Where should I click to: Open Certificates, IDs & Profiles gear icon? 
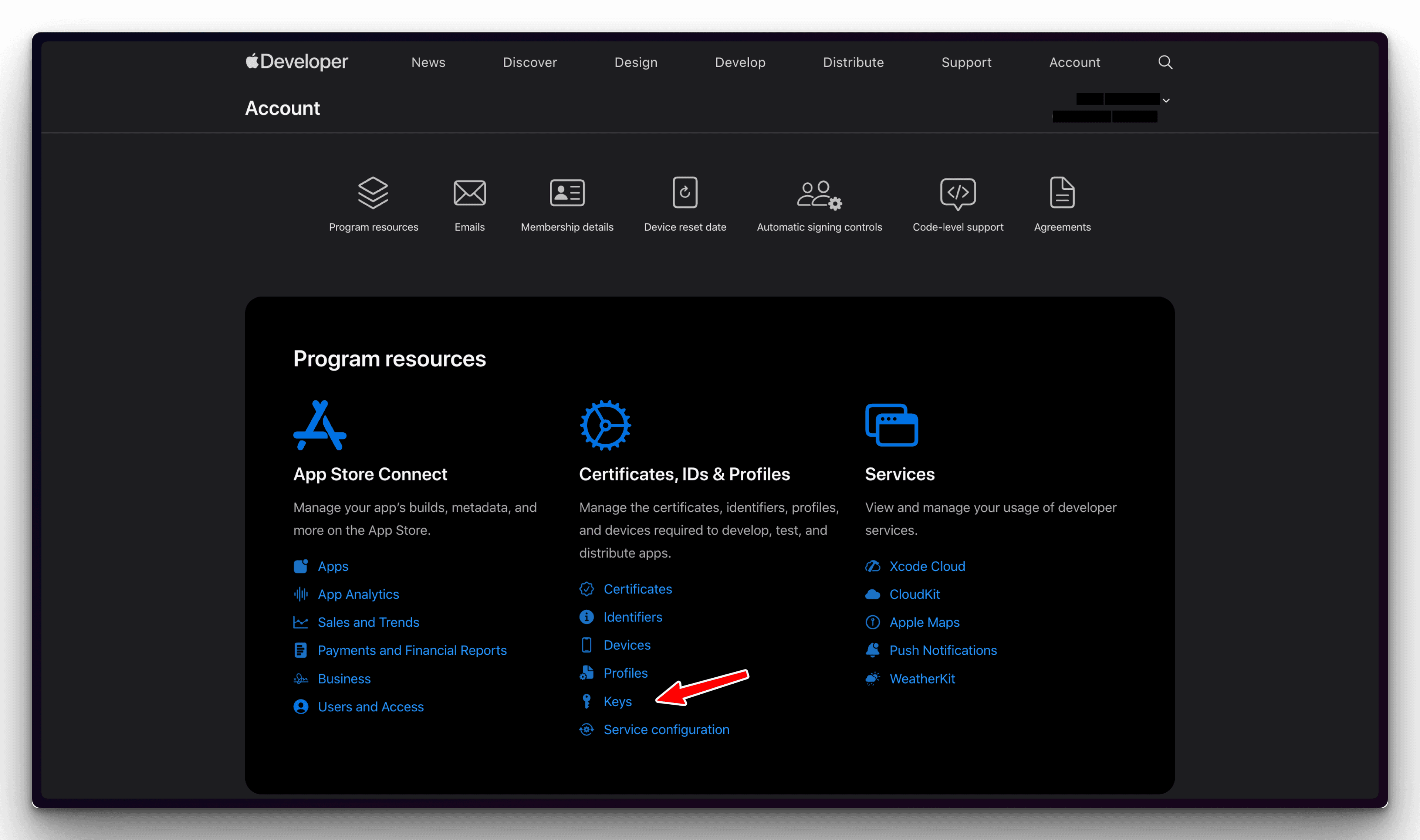pos(605,425)
